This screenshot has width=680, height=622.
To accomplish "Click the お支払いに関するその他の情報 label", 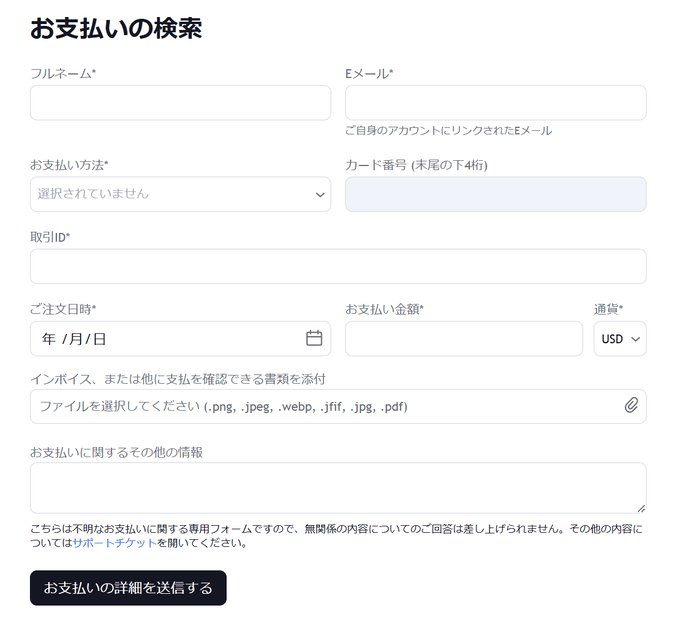I will (116, 452).
